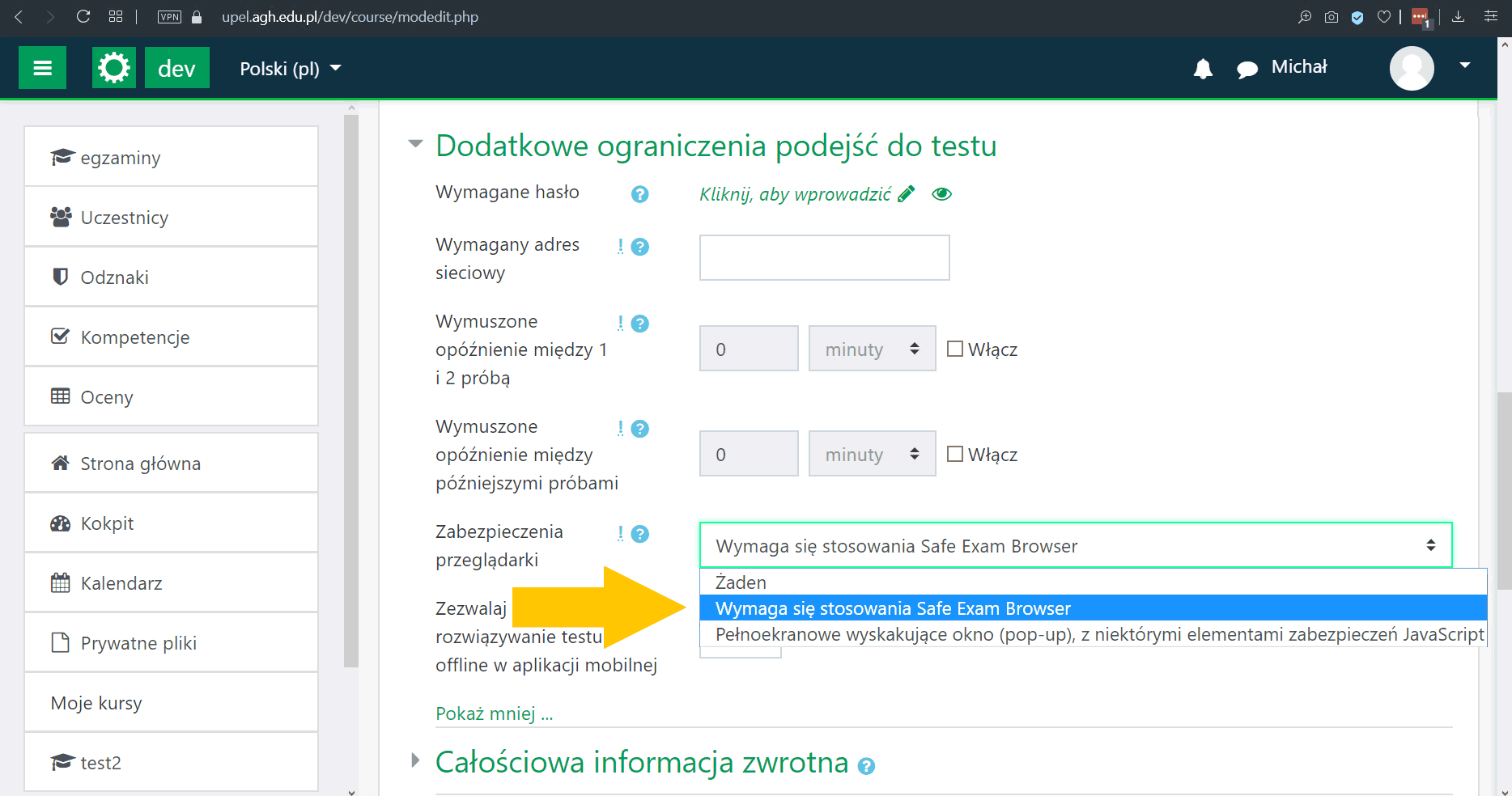Click the help icon next to Zabezpieczenia przeglądarki
The width and height of the screenshot is (1512, 796).
tap(640, 534)
